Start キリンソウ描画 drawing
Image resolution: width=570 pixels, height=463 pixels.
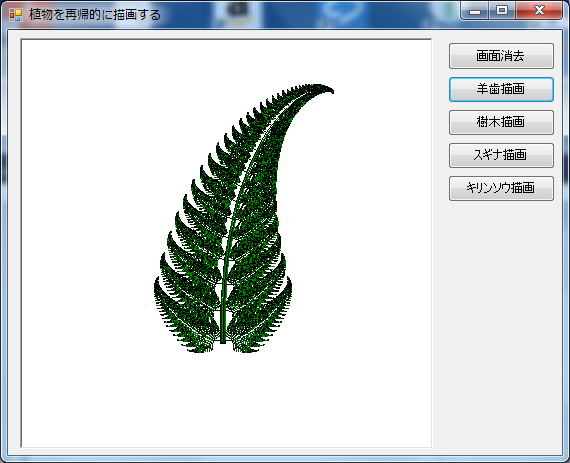501,188
